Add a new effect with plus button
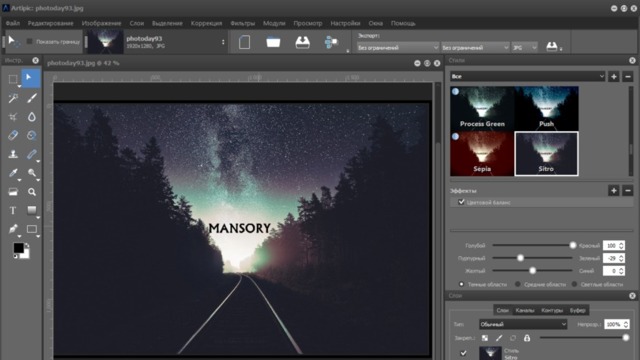 click(613, 190)
